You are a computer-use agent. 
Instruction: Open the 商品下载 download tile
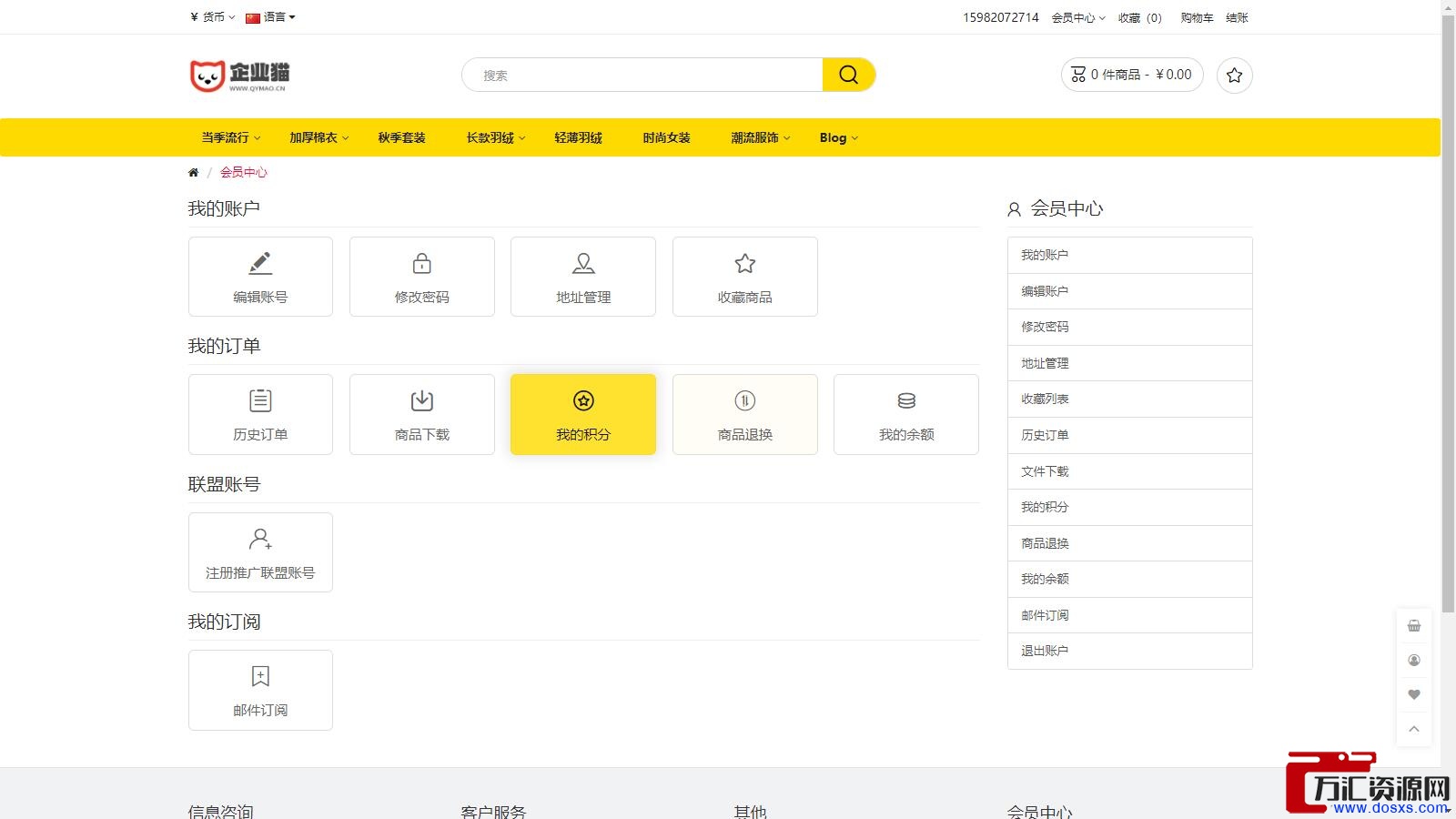[x=421, y=414]
